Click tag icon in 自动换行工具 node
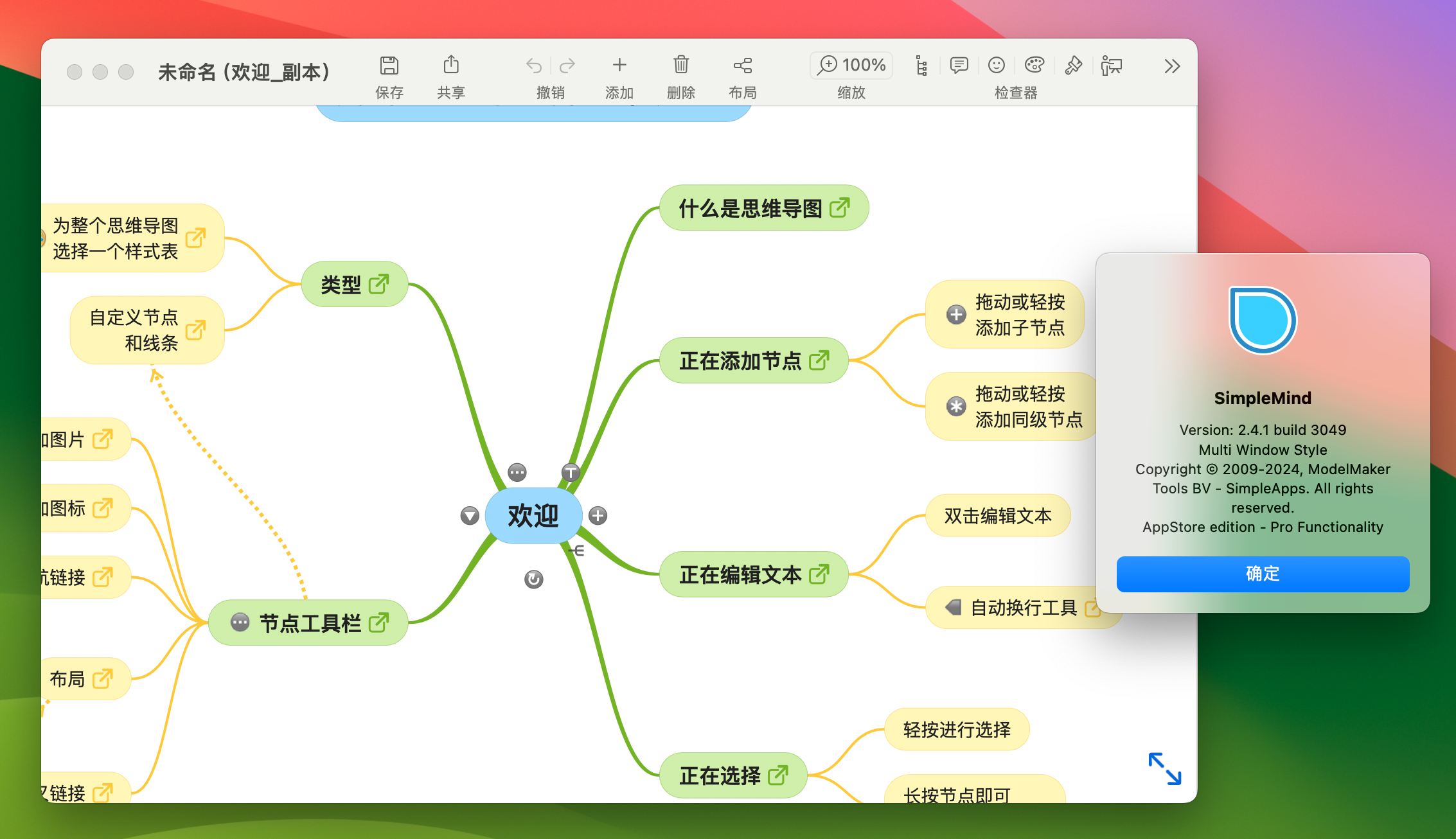 tap(953, 607)
